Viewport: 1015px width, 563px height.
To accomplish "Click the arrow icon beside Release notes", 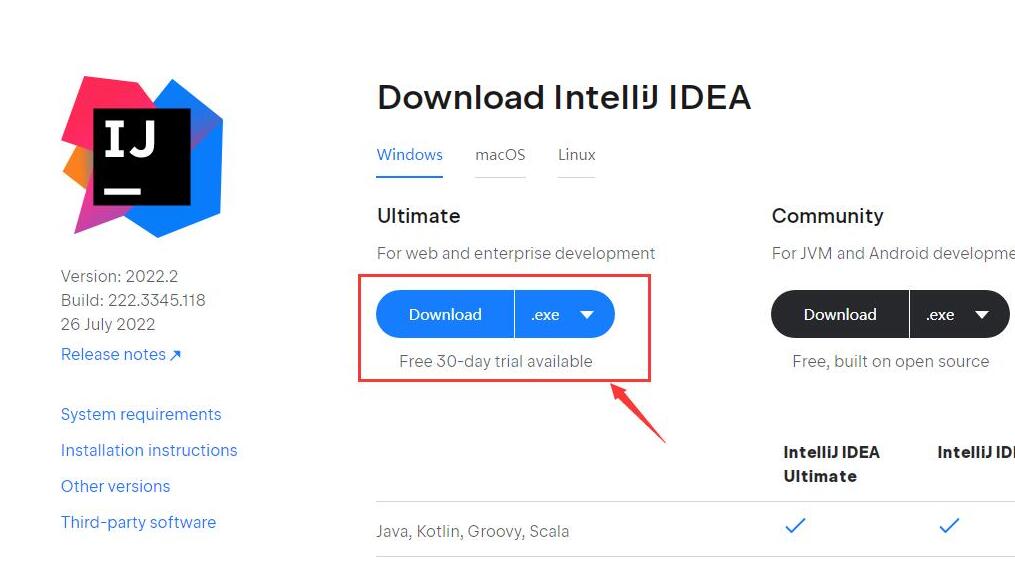I will pyautogui.click(x=175, y=355).
